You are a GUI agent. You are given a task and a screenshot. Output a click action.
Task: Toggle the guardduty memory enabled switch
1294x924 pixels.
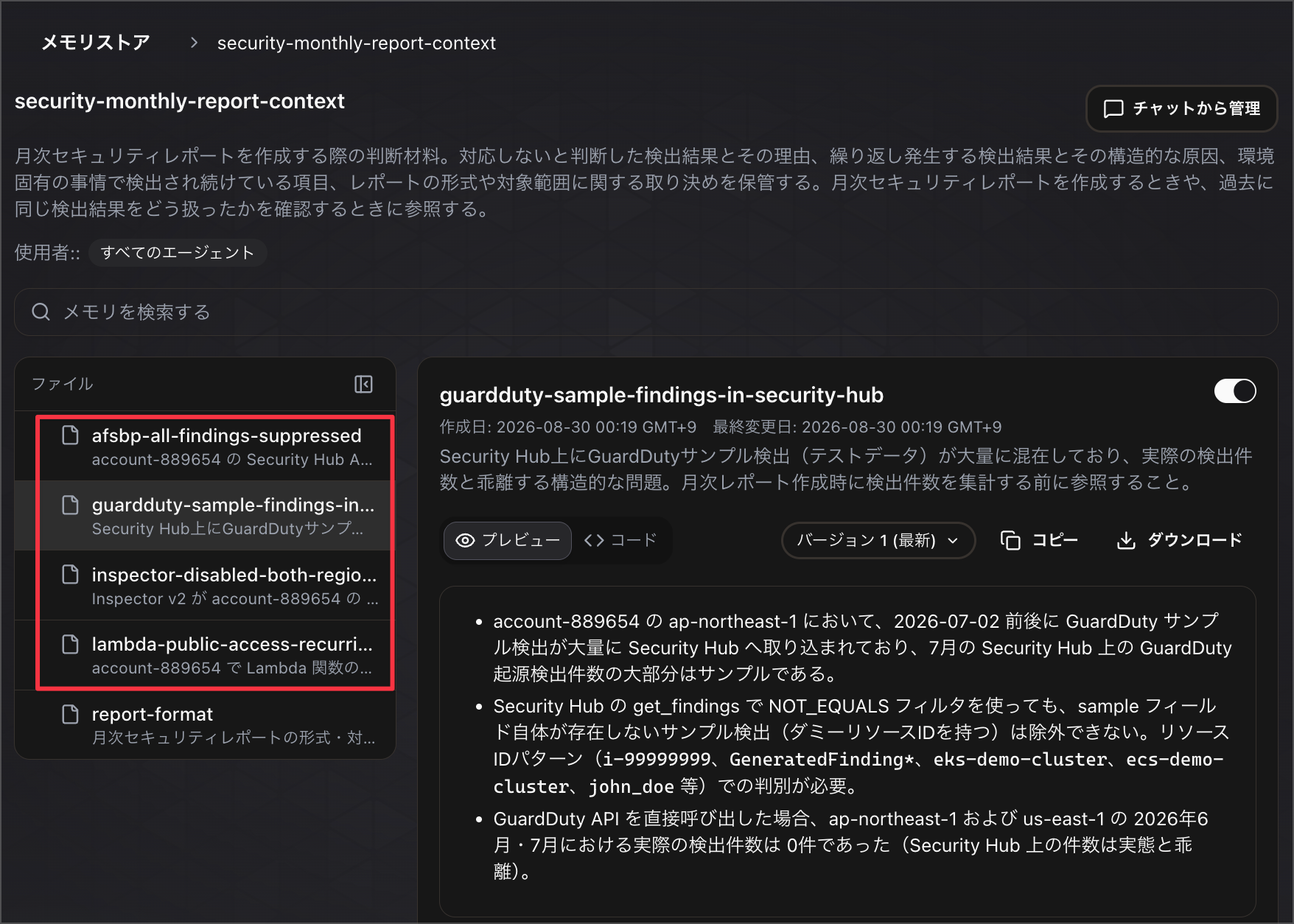click(1235, 391)
